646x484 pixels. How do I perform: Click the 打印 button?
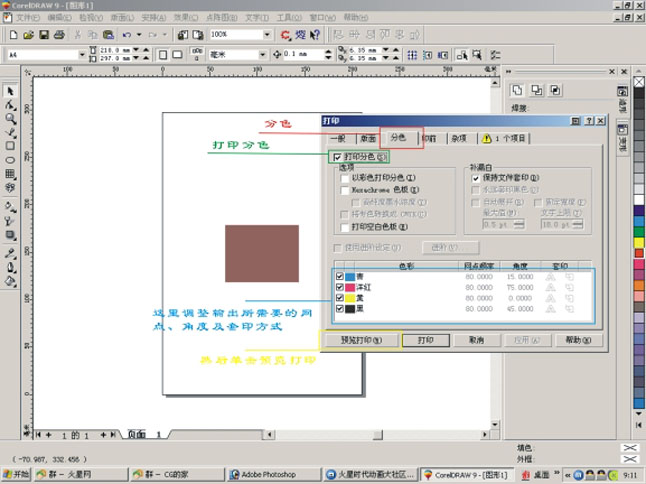click(x=426, y=340)
